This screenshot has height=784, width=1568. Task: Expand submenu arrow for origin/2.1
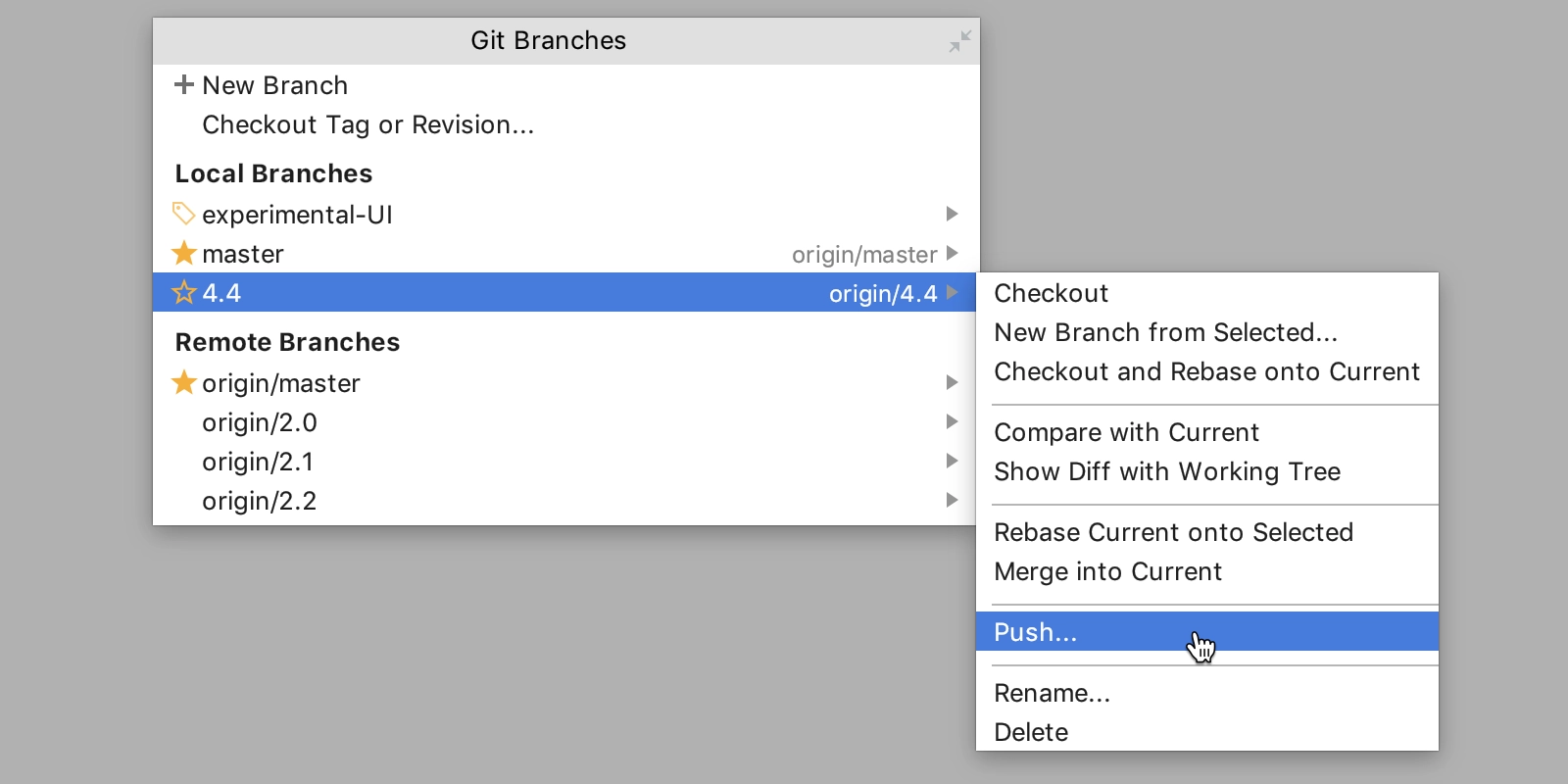pyautogui.click(x=952, y=461)
